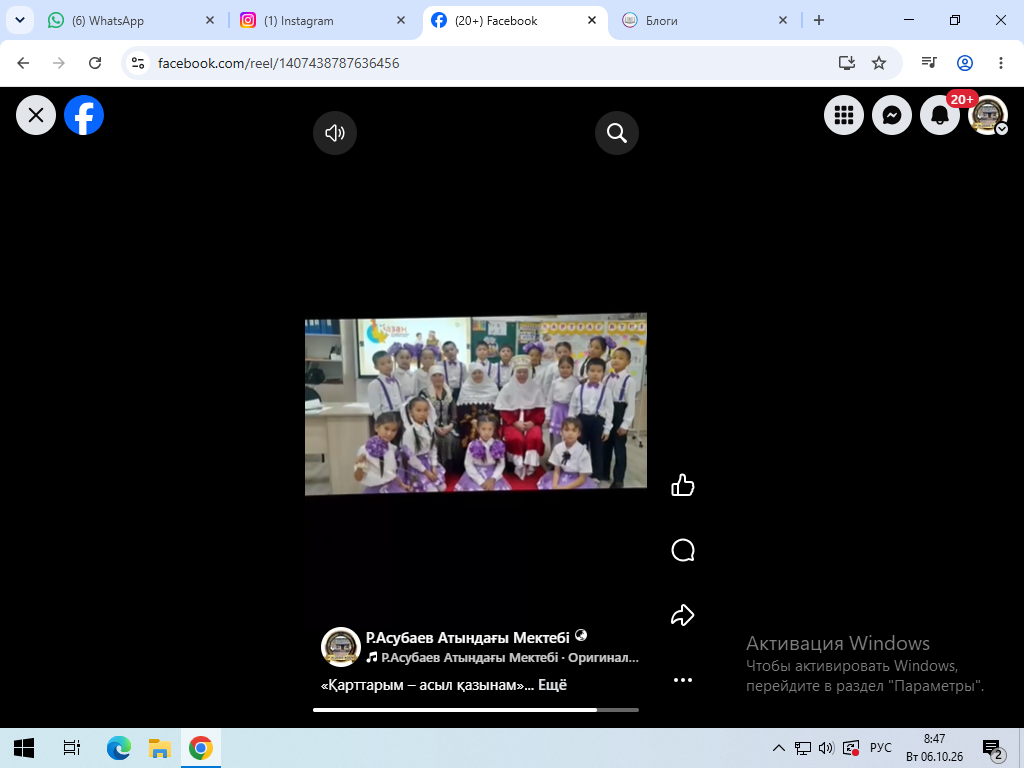Launch Microsoft Edge from the taskbar
The width and height of the screenshot is (1024, 768).
(x=119, y=748)
